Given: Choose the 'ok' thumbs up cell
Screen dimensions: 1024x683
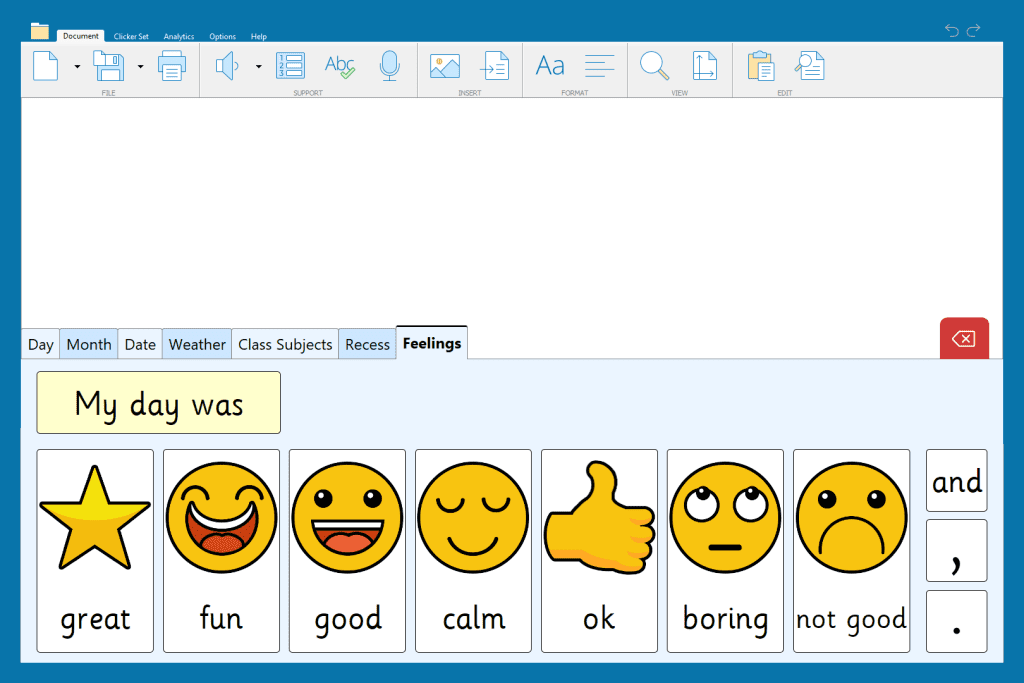Looking at the screenshot, I should [x=600, y=550].
